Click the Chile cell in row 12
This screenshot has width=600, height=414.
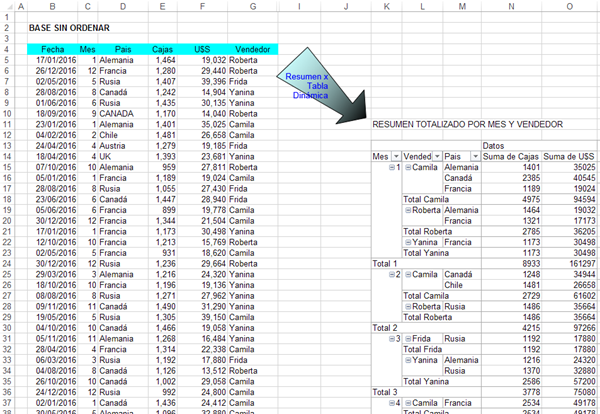point(123,135)
